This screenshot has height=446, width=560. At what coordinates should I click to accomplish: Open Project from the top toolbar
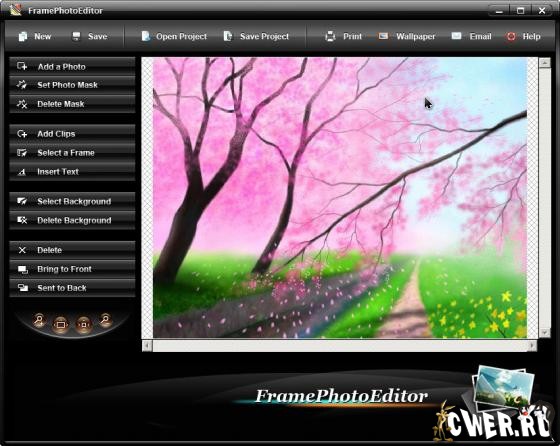174,36
